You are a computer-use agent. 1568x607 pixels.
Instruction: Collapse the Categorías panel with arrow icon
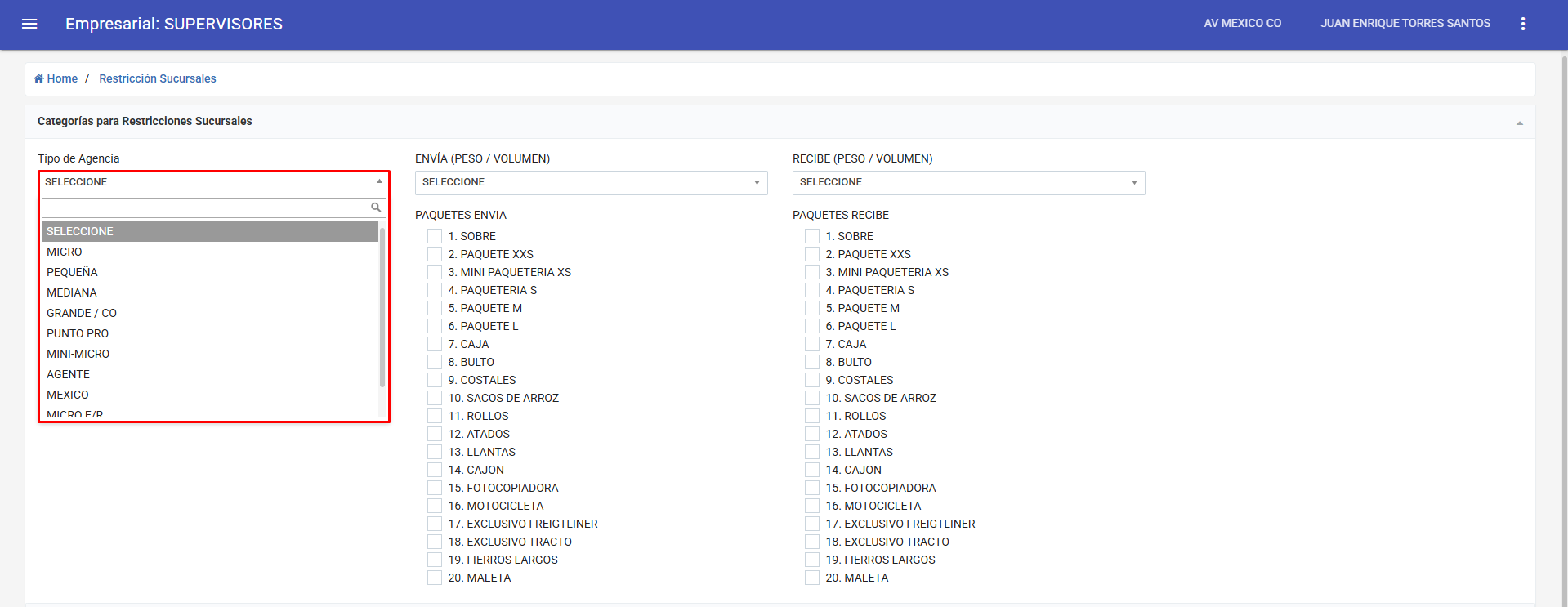pos(1519,123)
